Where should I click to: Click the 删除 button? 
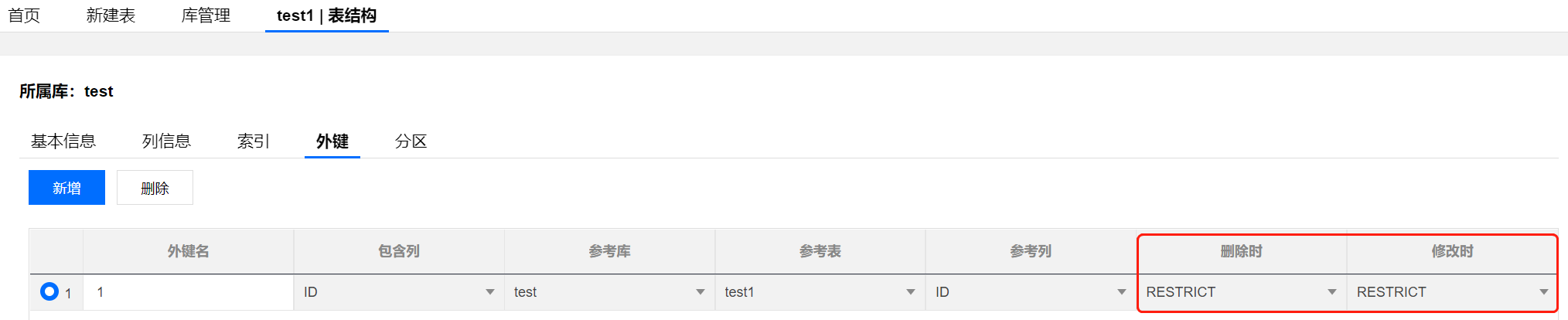coord(155,188)
